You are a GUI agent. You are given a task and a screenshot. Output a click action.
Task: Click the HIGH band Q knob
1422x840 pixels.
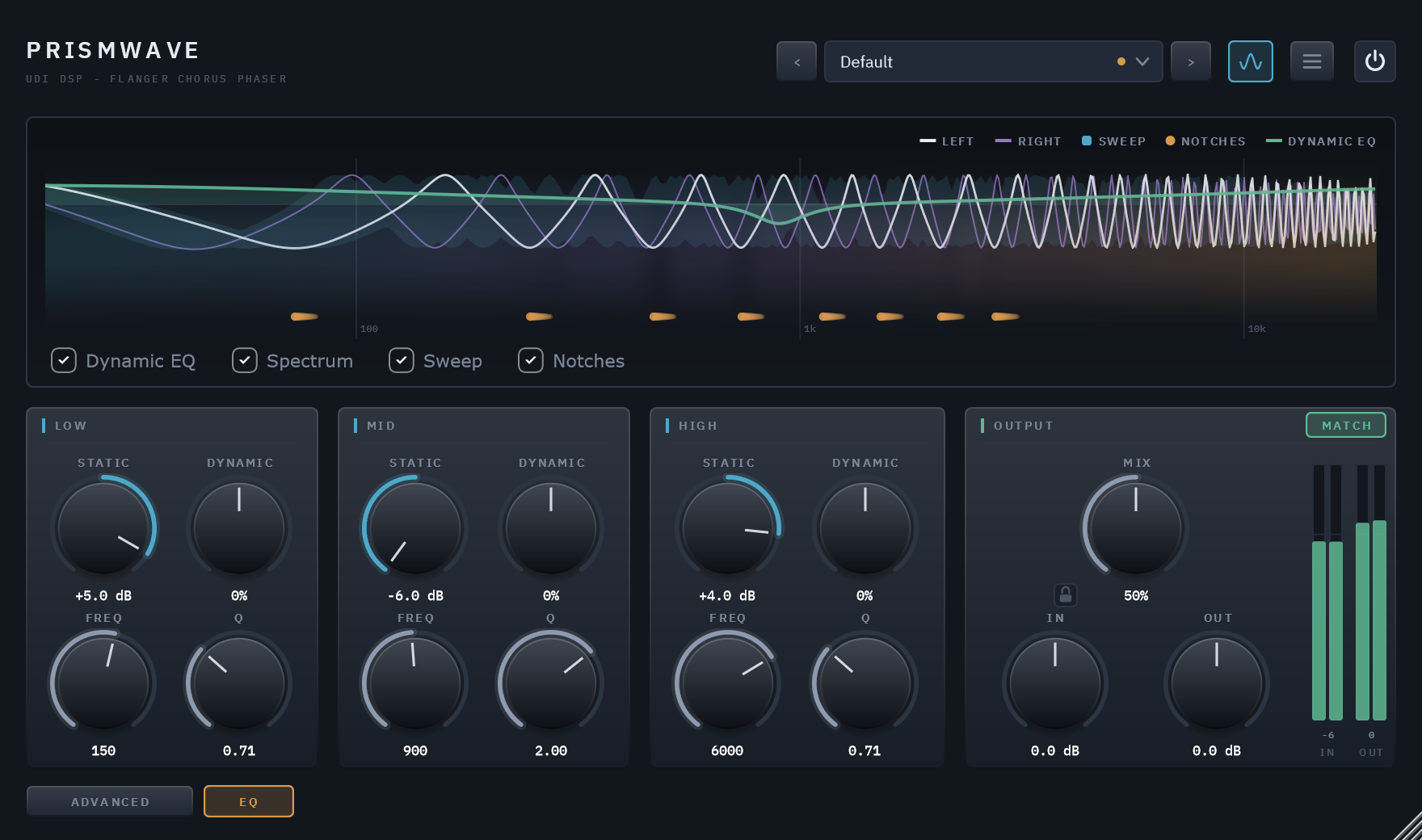pyautogui.click(x=865, y=683)
